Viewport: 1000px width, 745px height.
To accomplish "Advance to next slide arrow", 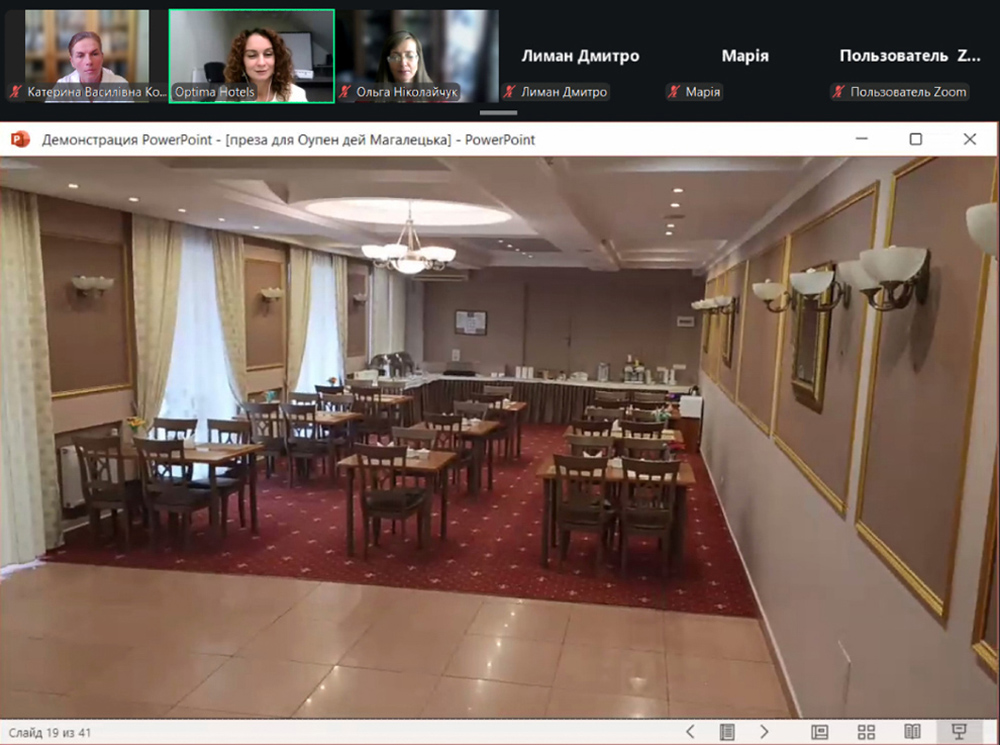I will click(764, 732).
